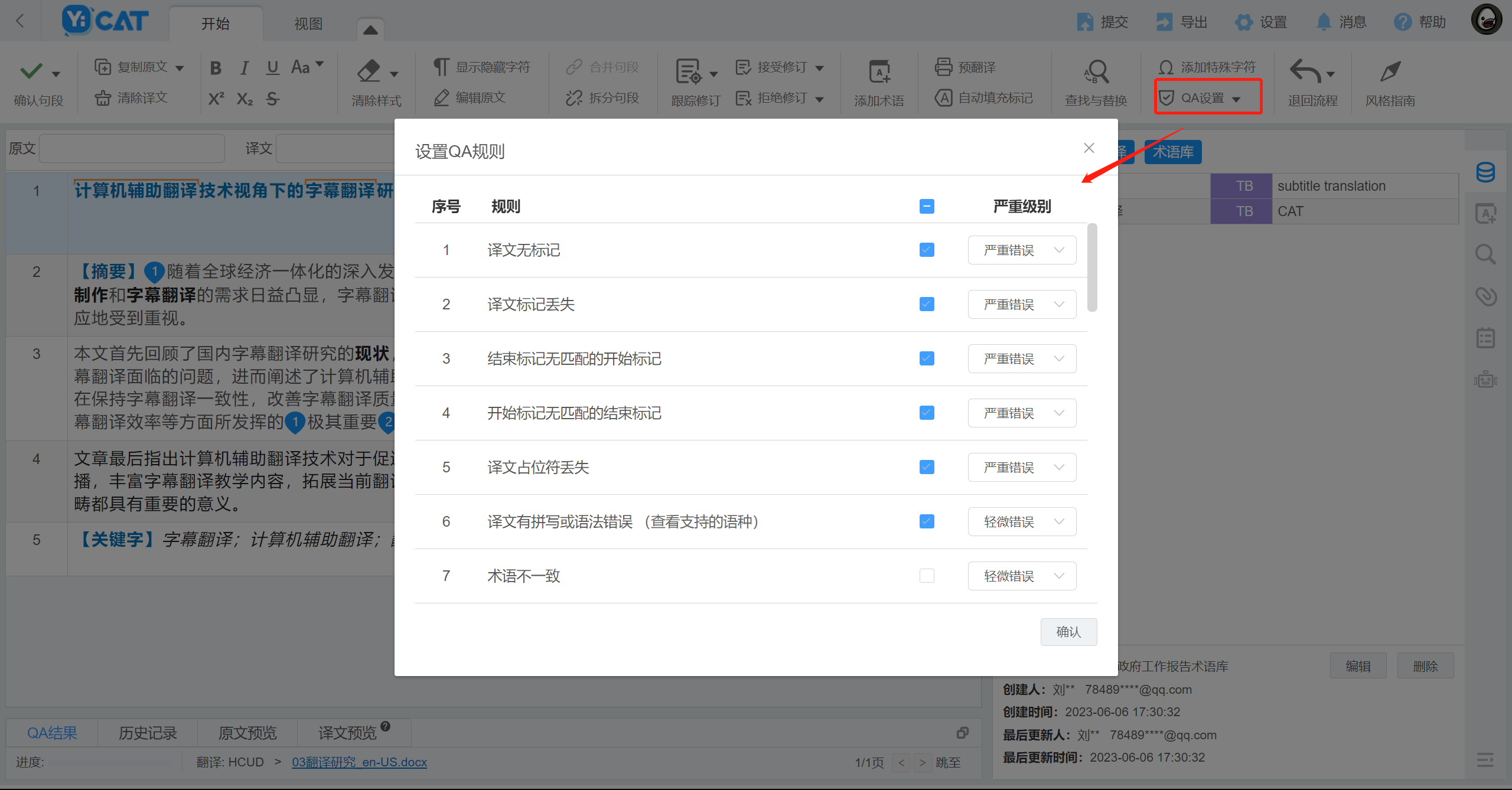Enable rule 7 术语不一致 checkbox
This screenshot has height=790, width=1512.
pyautogui.click(x=926, y=576)
